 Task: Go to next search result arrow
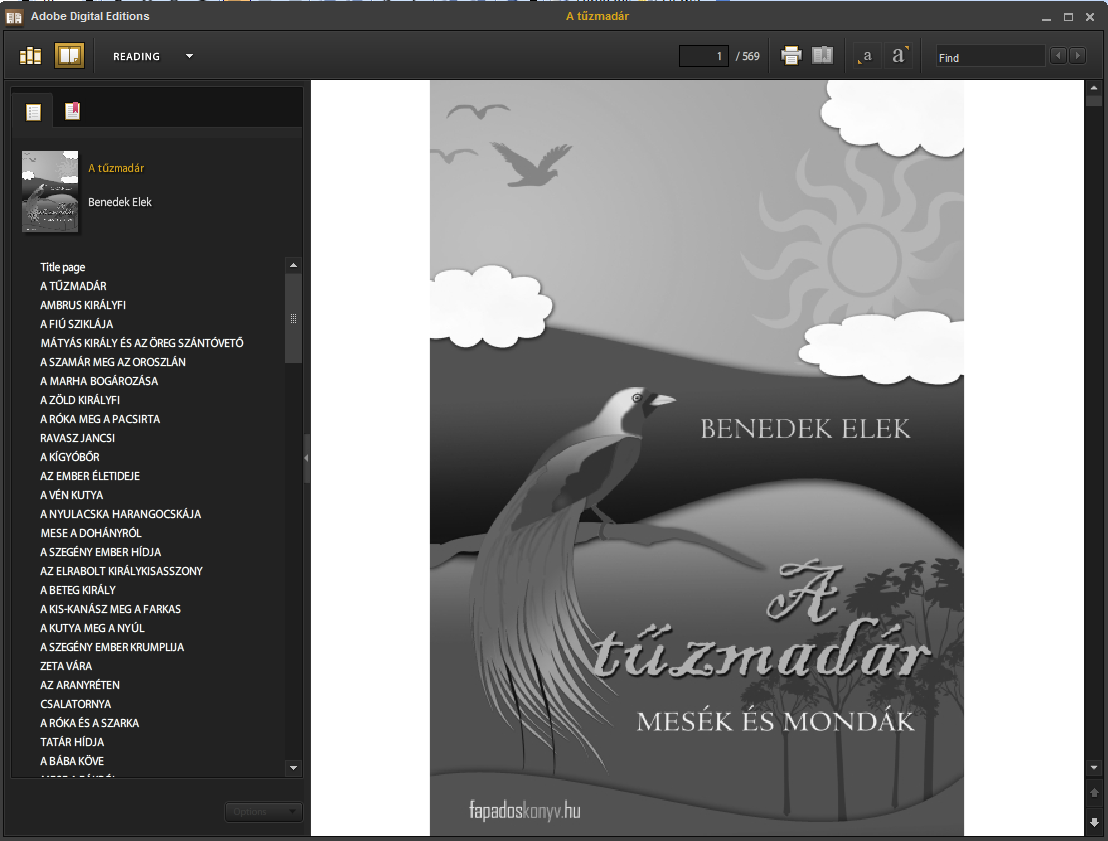(1077, 56)
